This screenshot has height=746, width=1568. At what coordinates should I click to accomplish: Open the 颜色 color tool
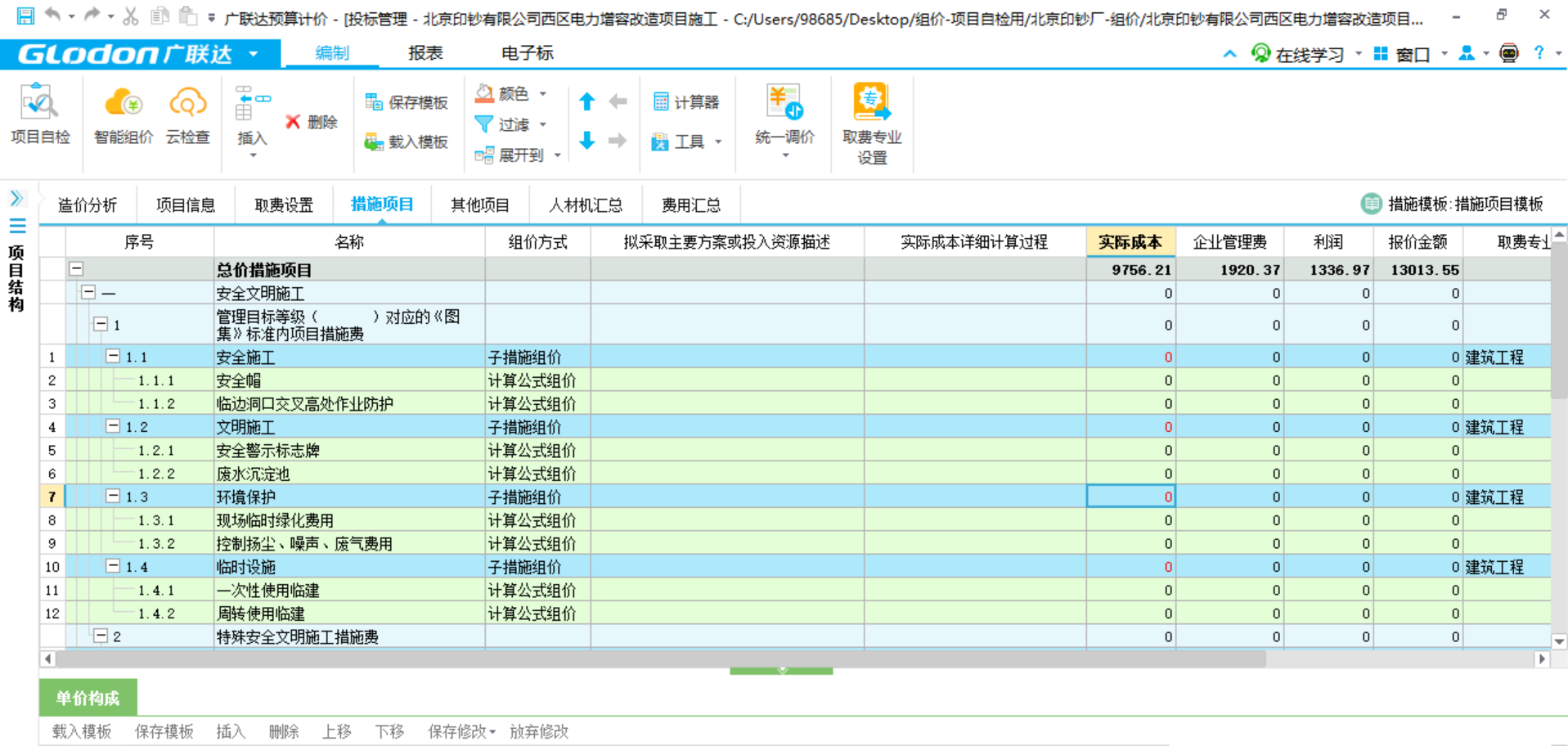coord(510,94)
